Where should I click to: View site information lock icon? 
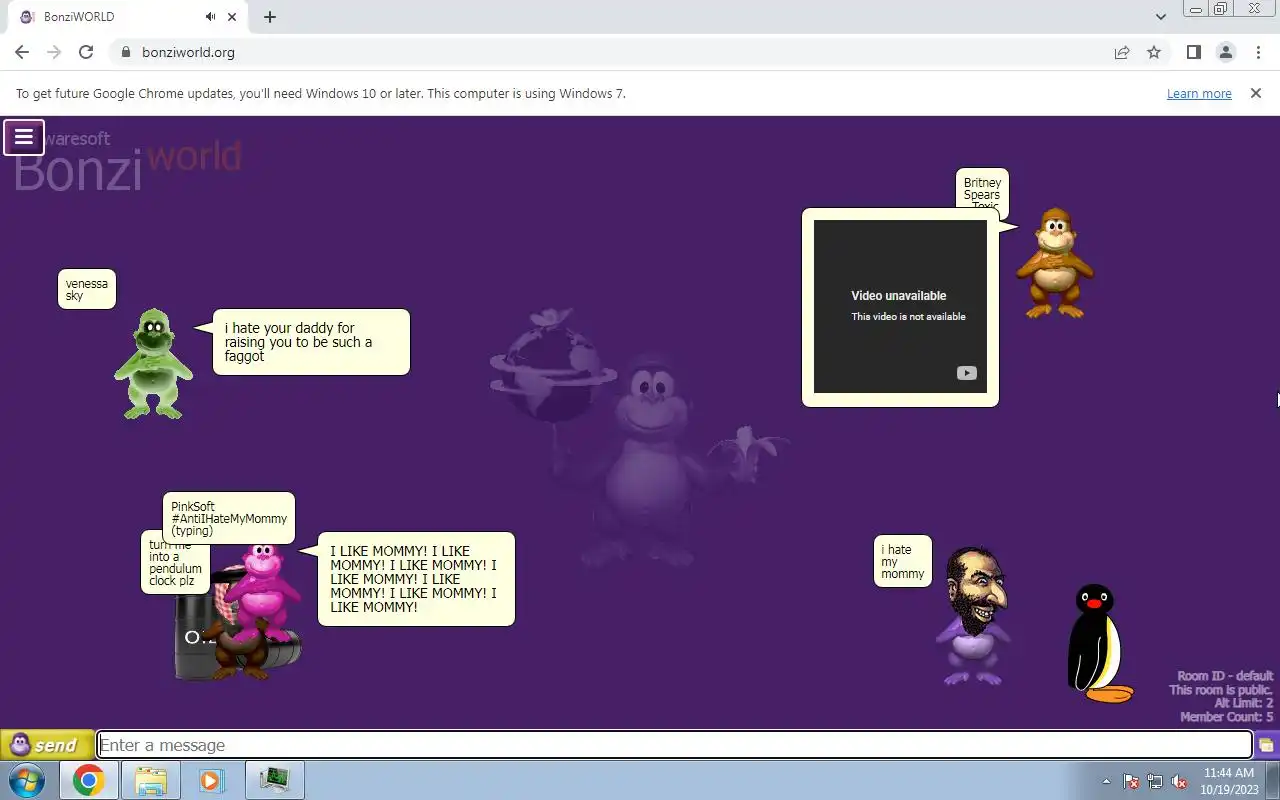tap(125, 52)
